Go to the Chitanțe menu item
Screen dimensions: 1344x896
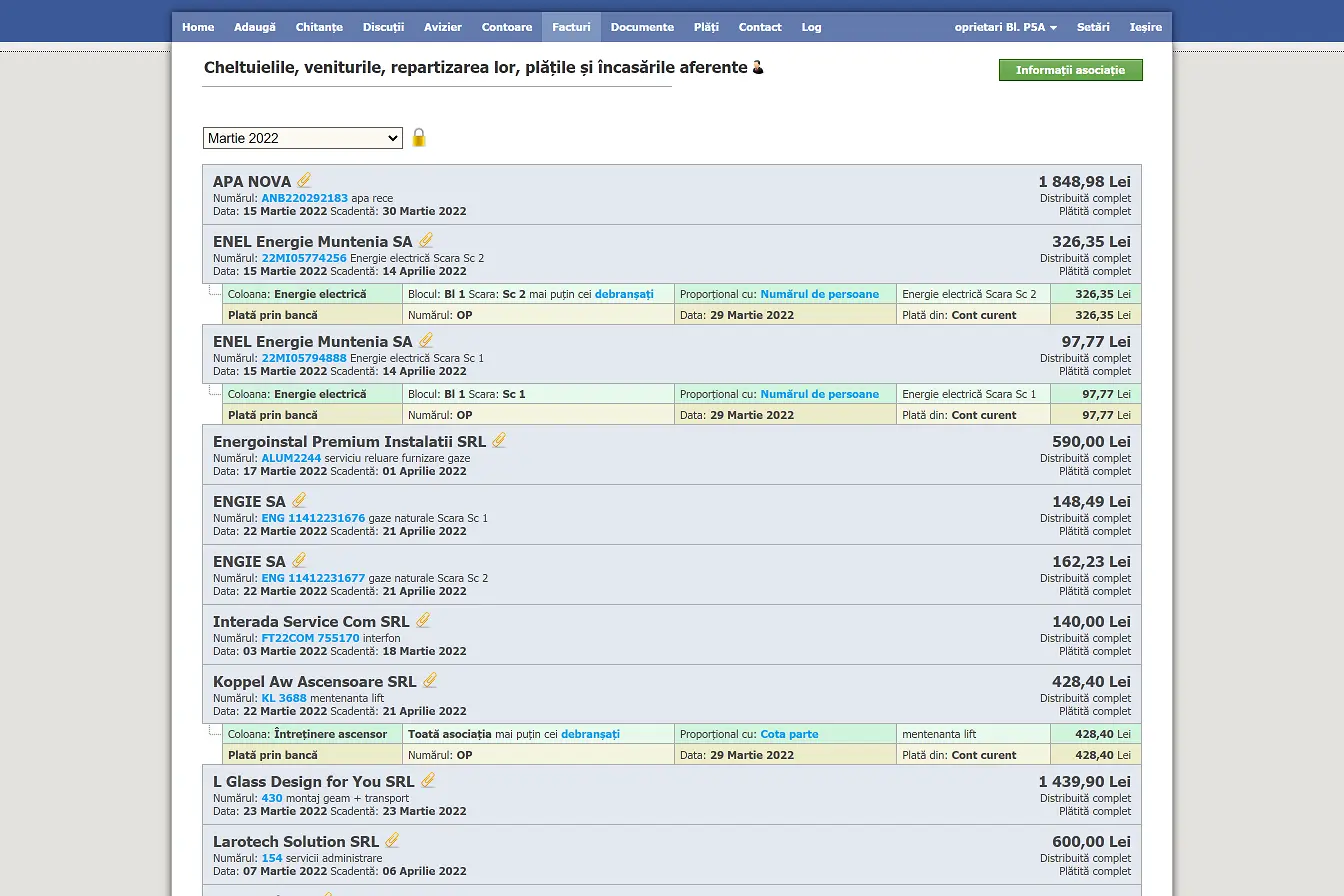(x=319, y=27)
